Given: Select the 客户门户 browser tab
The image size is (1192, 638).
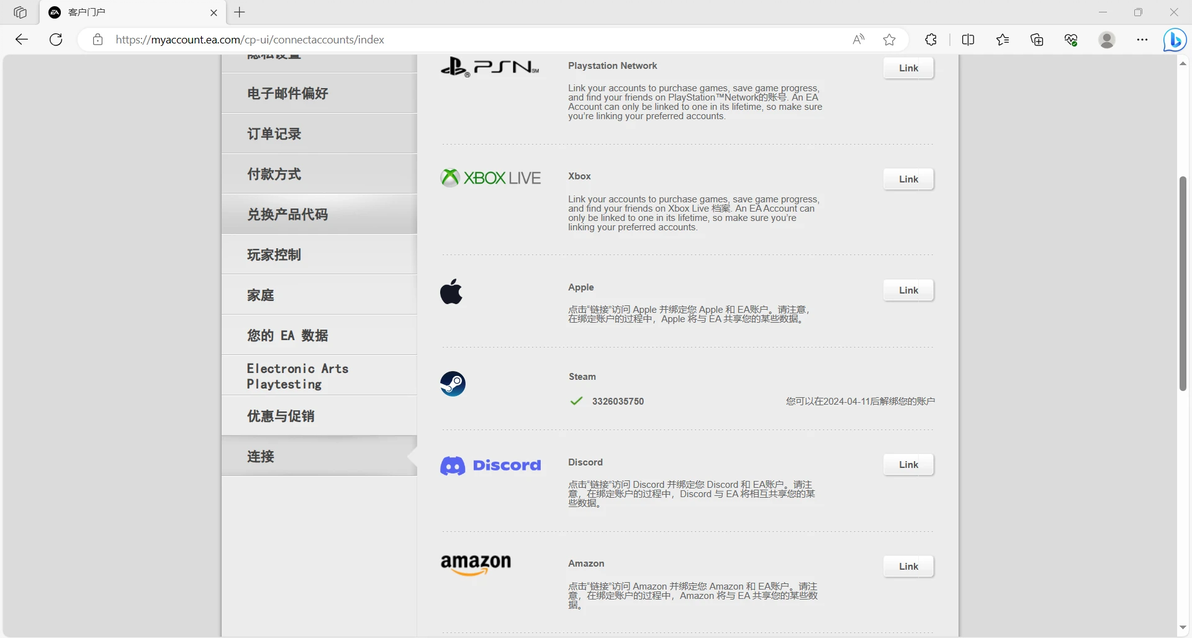Looking at the screenshot, I should point(131,12).
